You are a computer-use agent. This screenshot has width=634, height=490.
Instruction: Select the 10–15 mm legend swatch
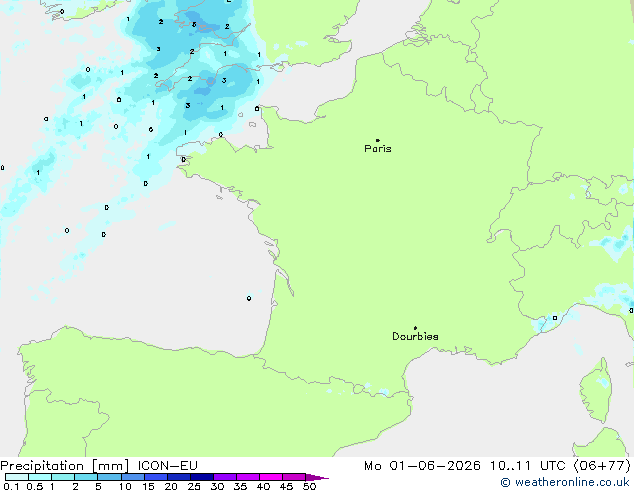132,477
